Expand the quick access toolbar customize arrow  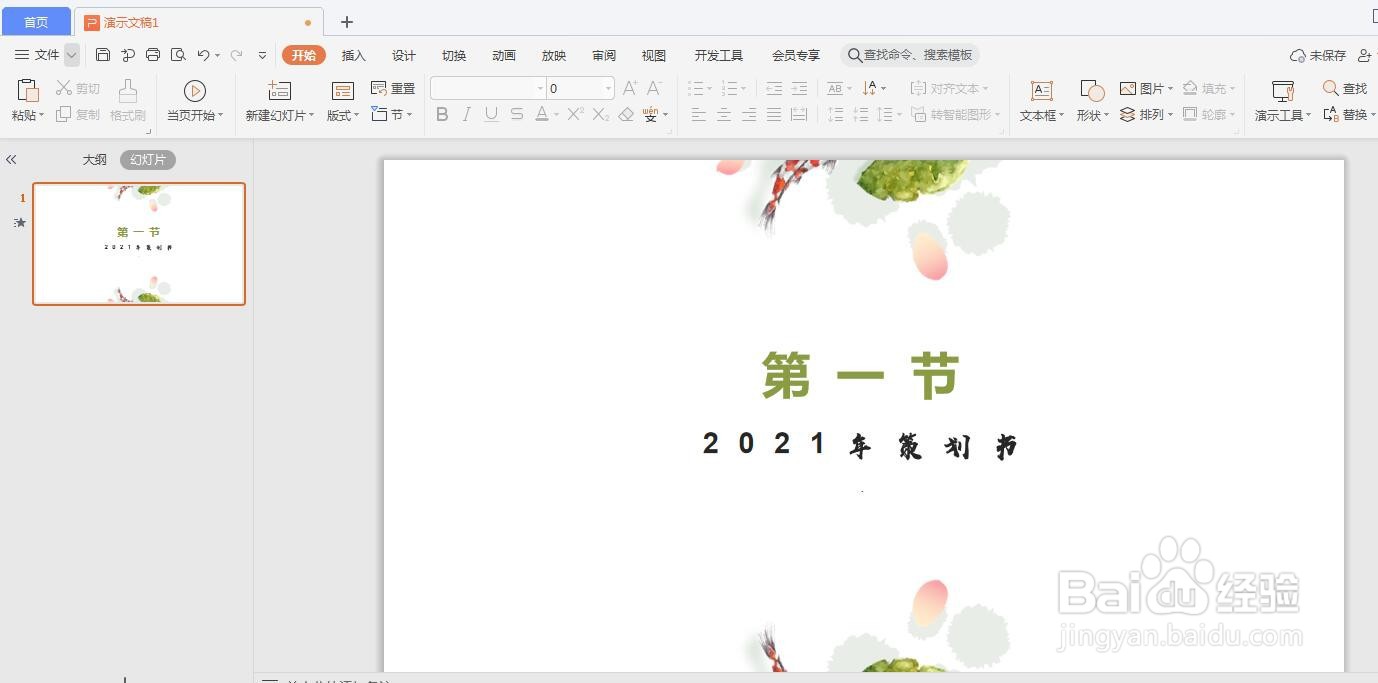point(263,55)
